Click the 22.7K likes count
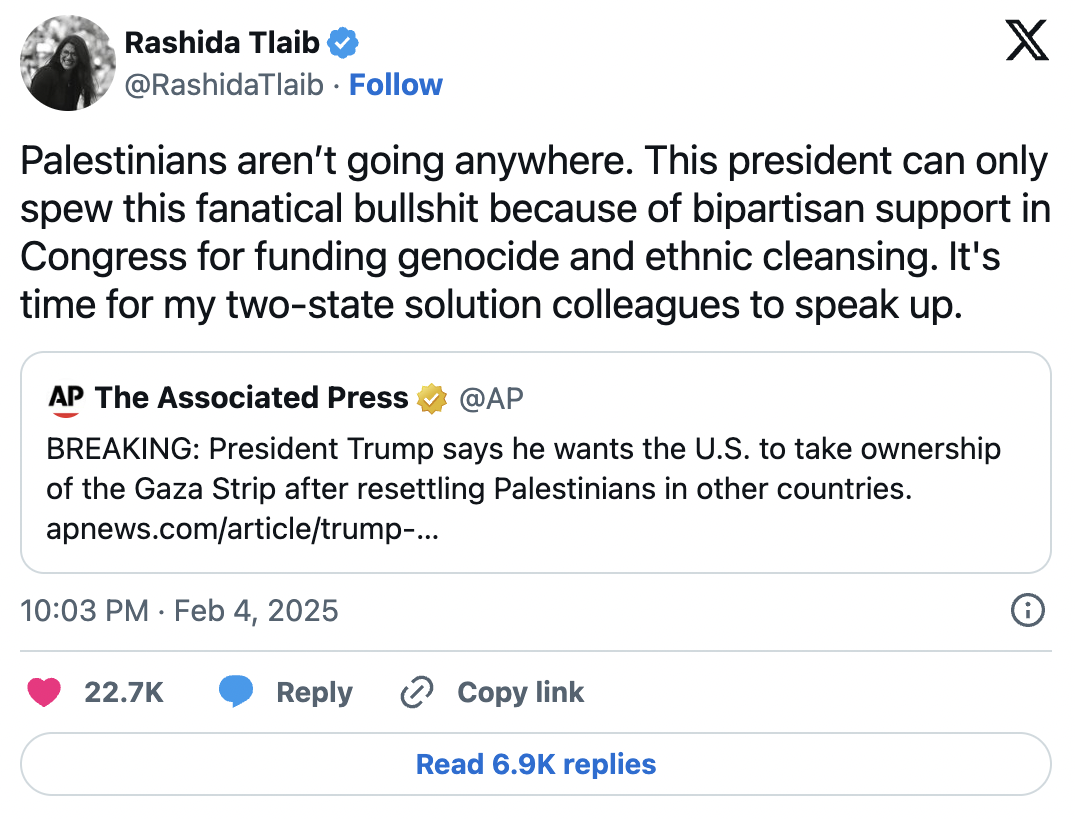The width and height of the screenshot is (1075, 819). click(124, 692)
